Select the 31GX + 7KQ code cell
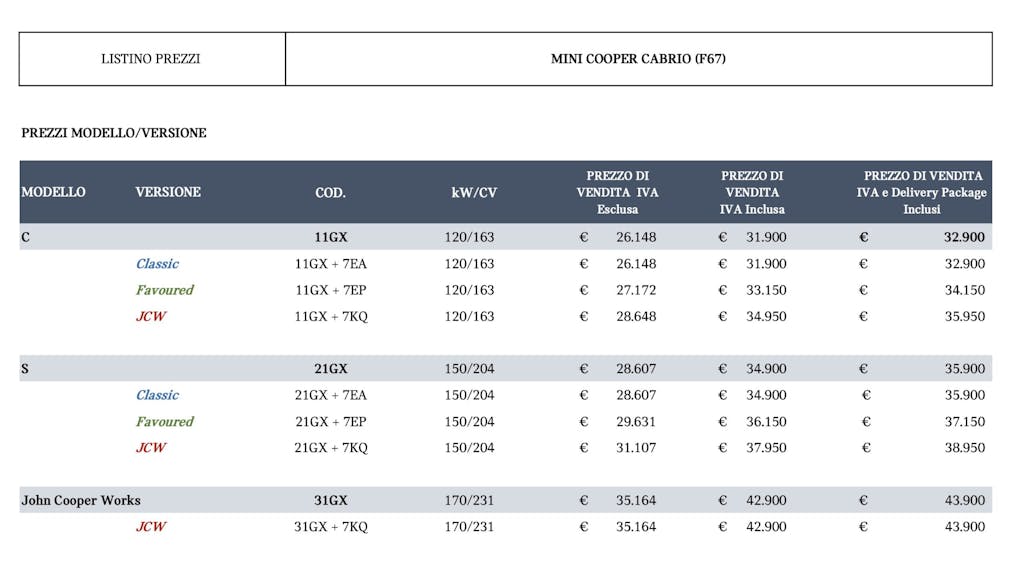This screenshot has height=585, width=1024. pyautogui.click(x=330, y=527)
